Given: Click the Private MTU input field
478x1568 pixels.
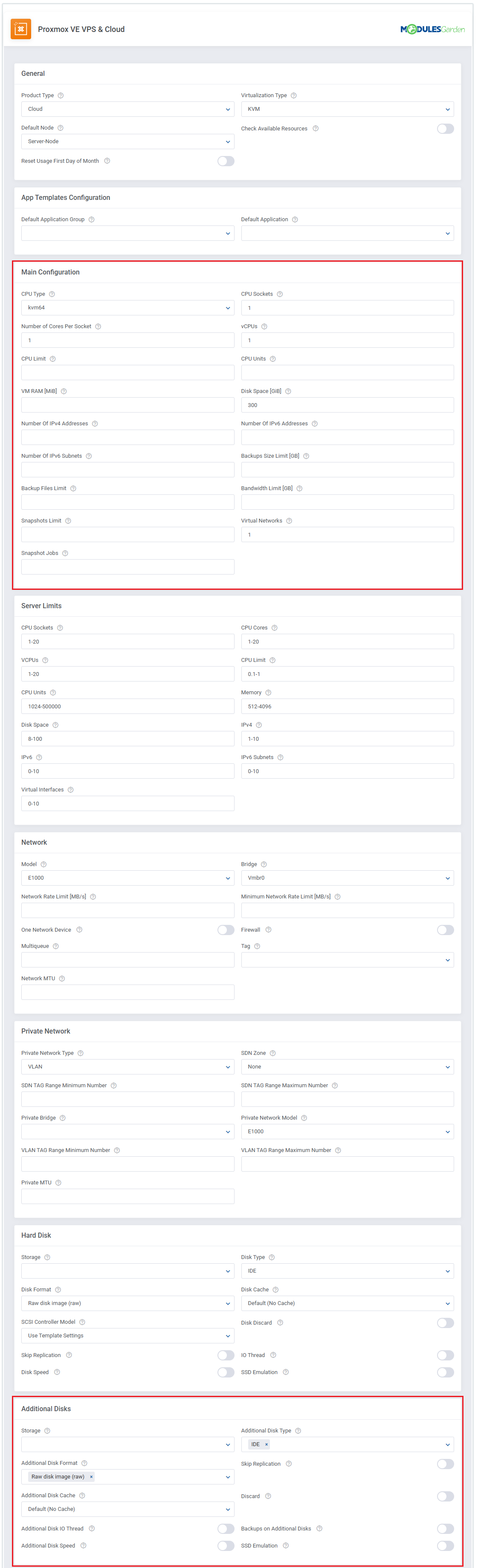Looking at the screenshot, I should point(128,1196).
